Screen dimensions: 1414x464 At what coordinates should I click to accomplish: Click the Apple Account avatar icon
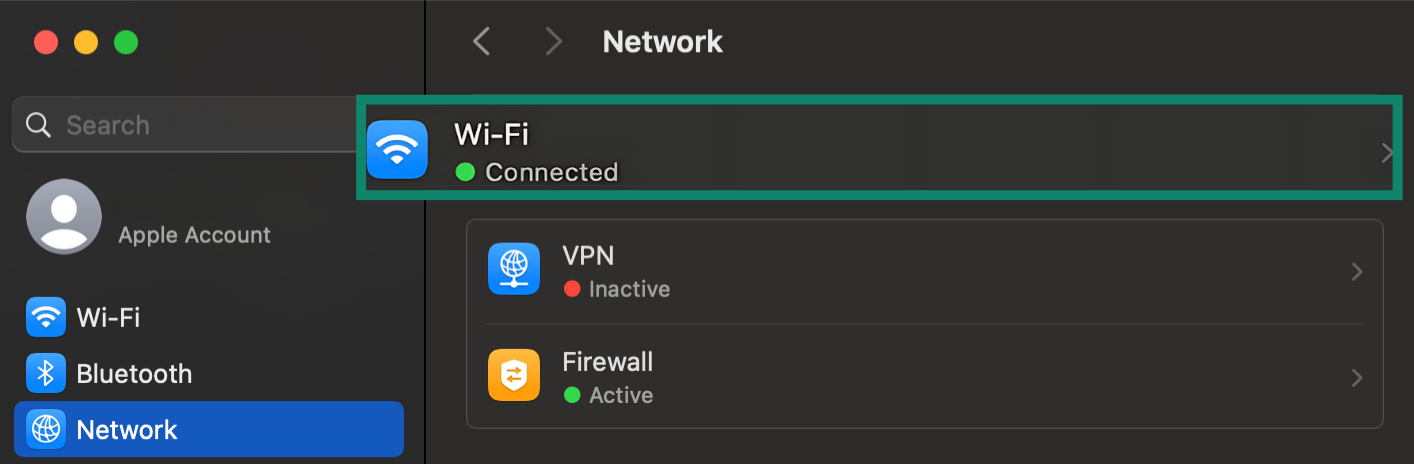click(x=63, y=216)
